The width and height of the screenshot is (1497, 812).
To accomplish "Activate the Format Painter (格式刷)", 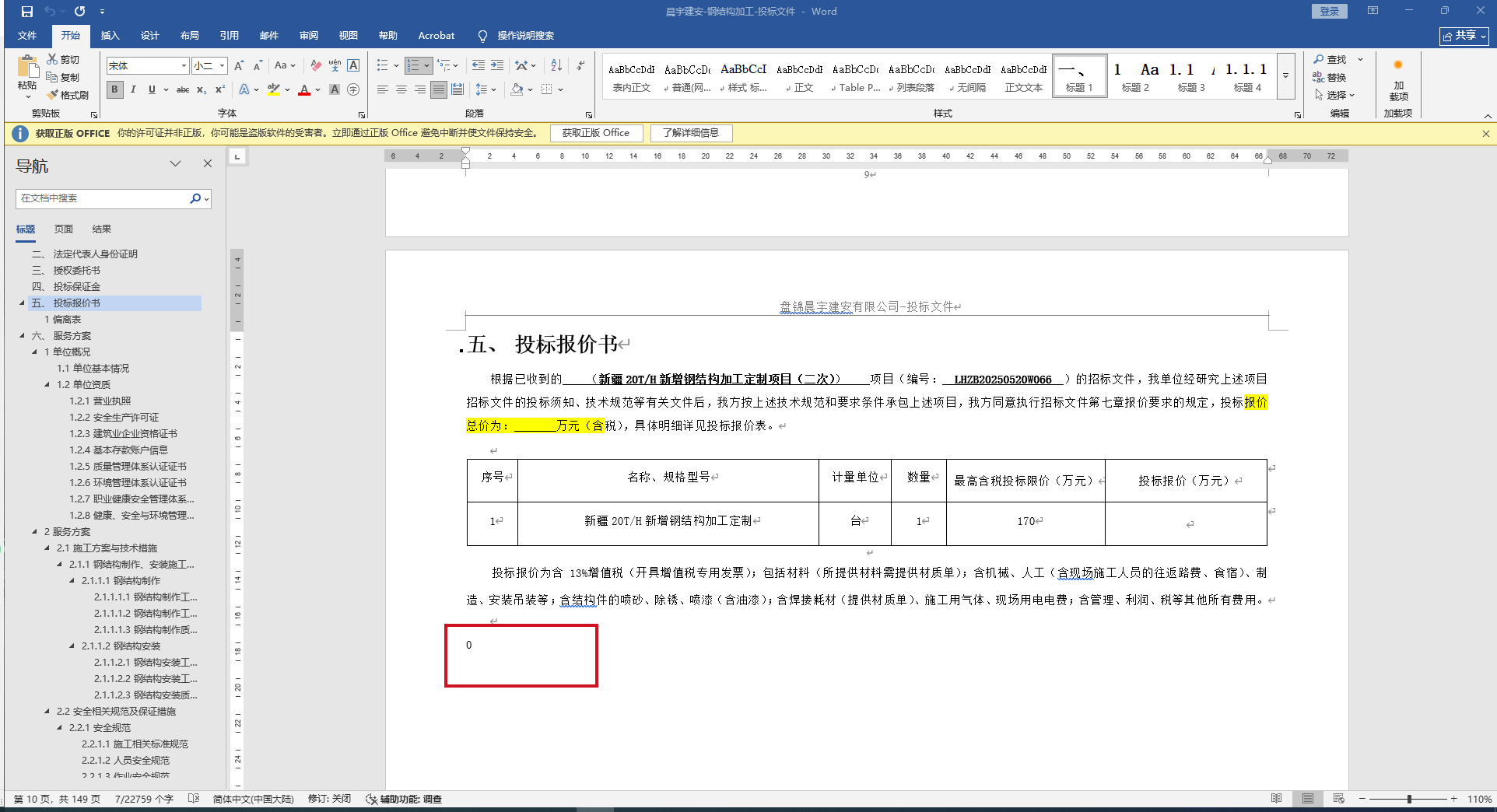I will coord(68,95).
